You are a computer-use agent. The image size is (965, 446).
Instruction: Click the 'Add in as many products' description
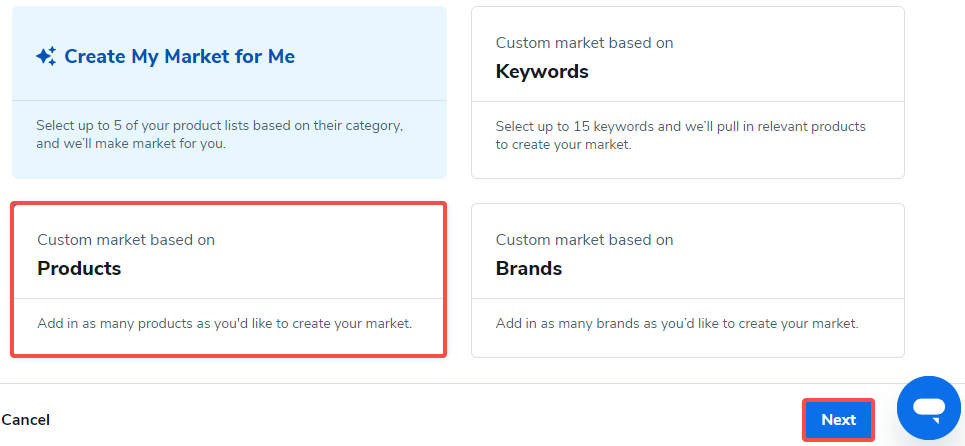[224, 324]
